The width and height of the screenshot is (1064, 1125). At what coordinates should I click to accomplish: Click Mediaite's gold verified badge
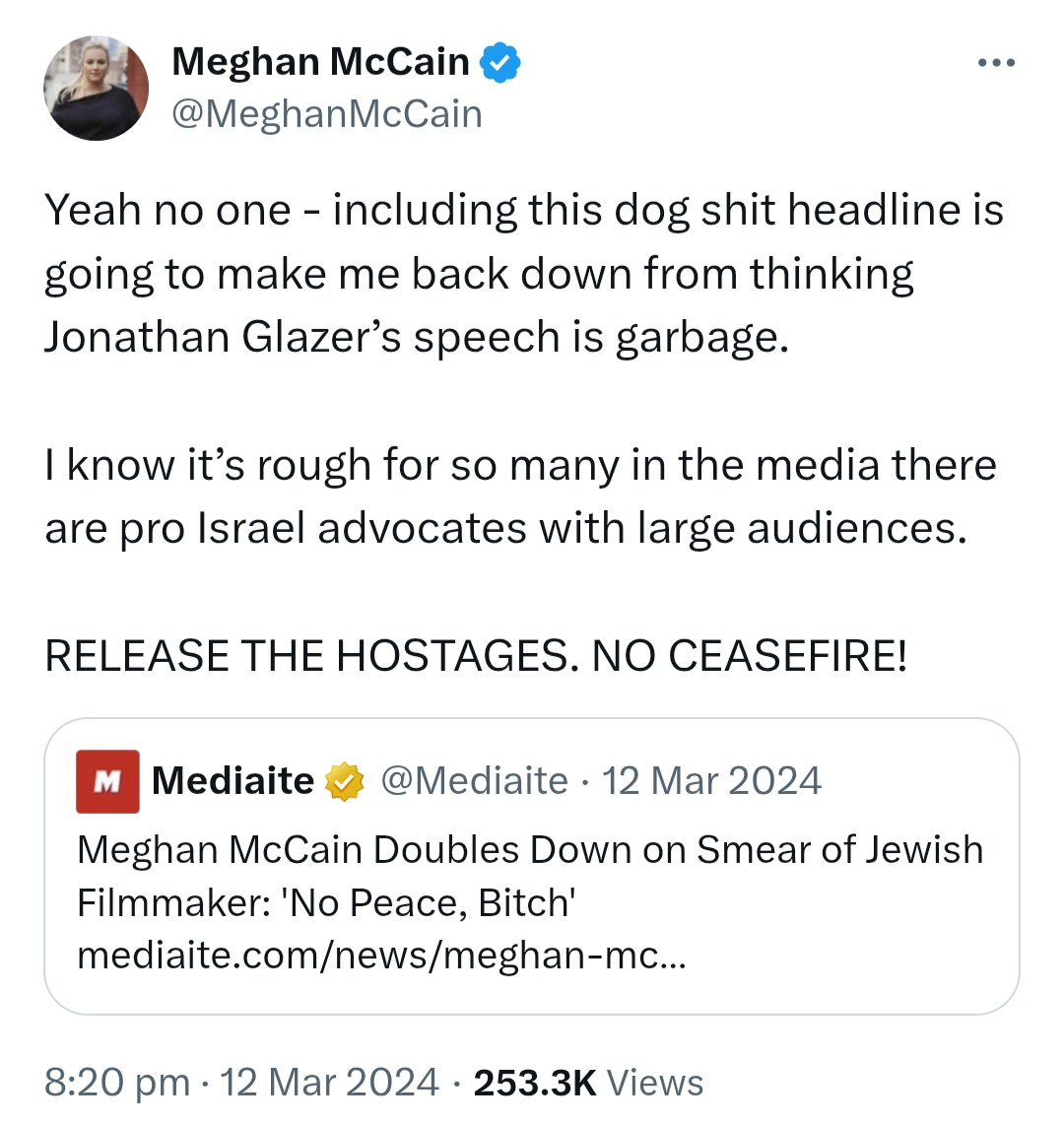[x=345, y=781]
